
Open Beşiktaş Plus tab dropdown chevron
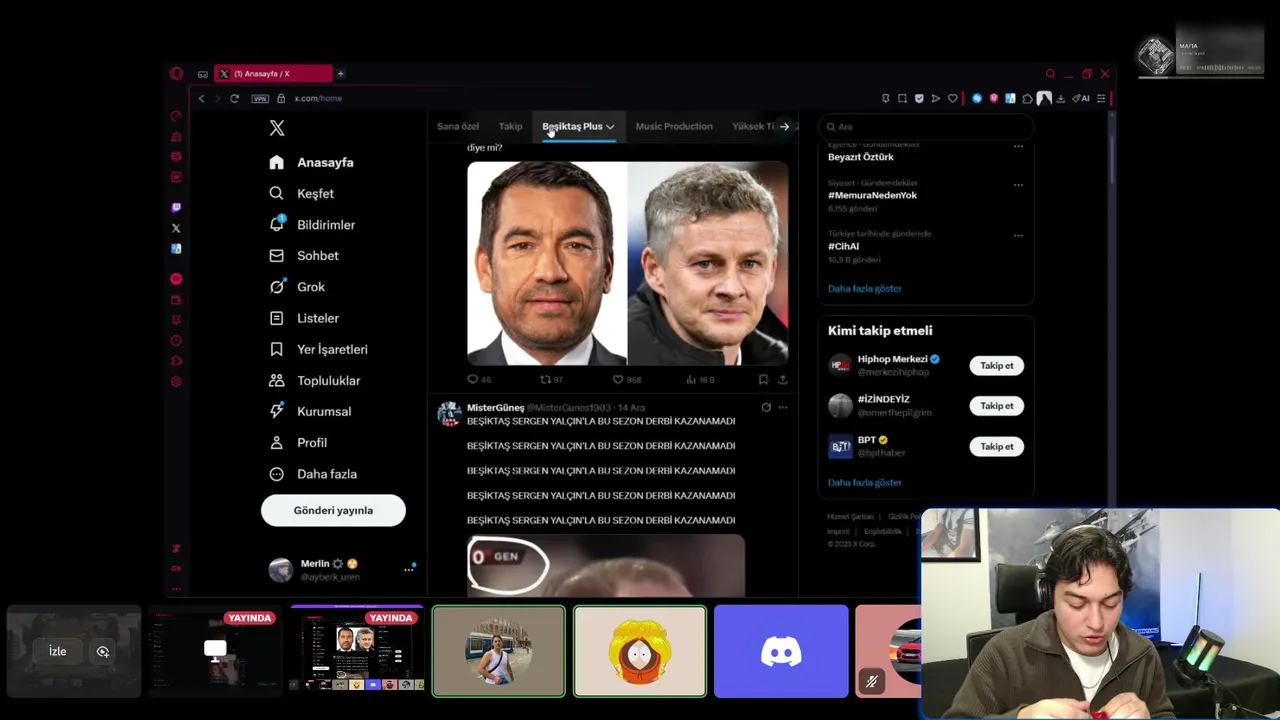pos(610,126)
